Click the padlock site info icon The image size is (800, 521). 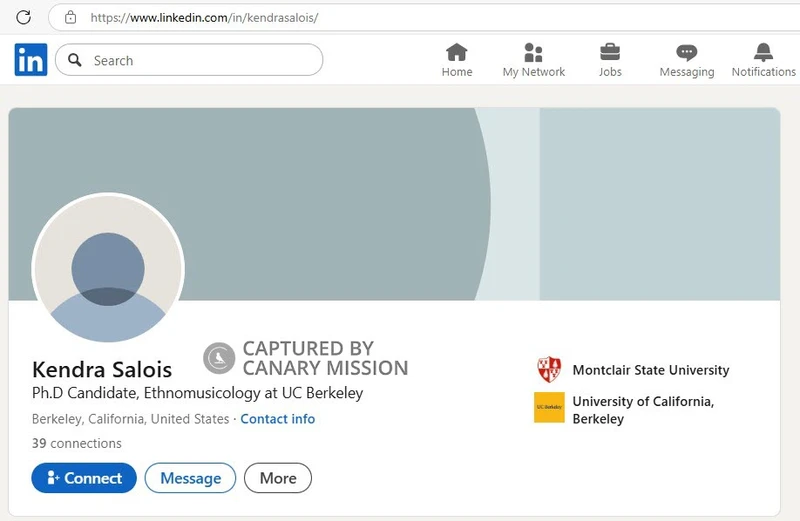(70, 17)
